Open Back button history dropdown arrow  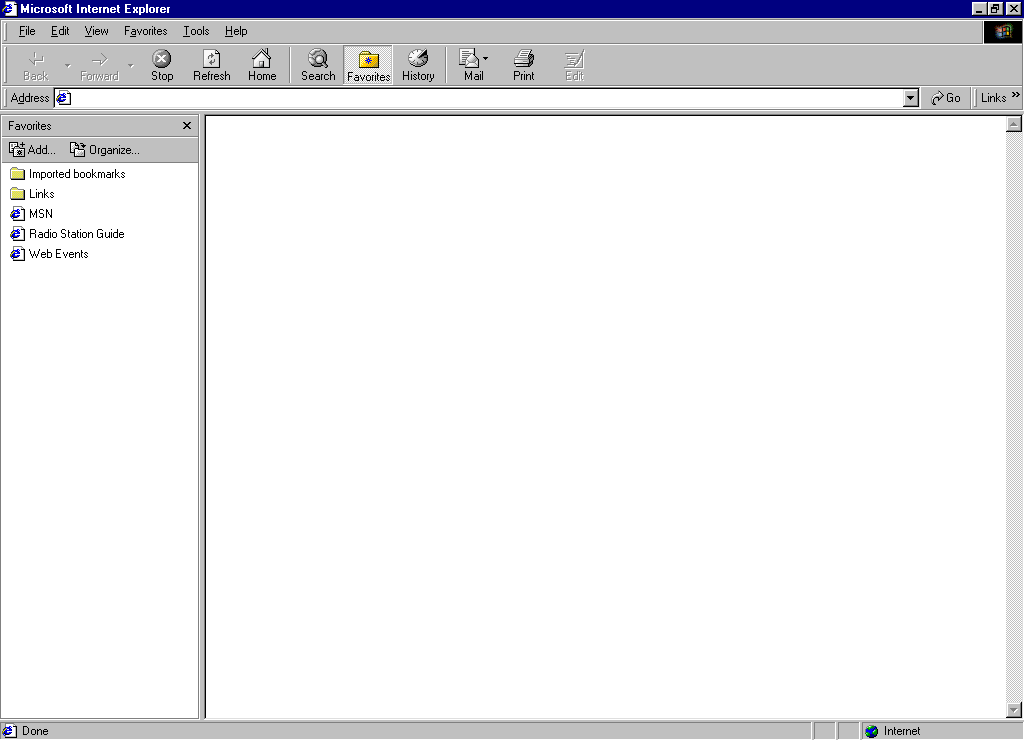(x=68, y=65)
